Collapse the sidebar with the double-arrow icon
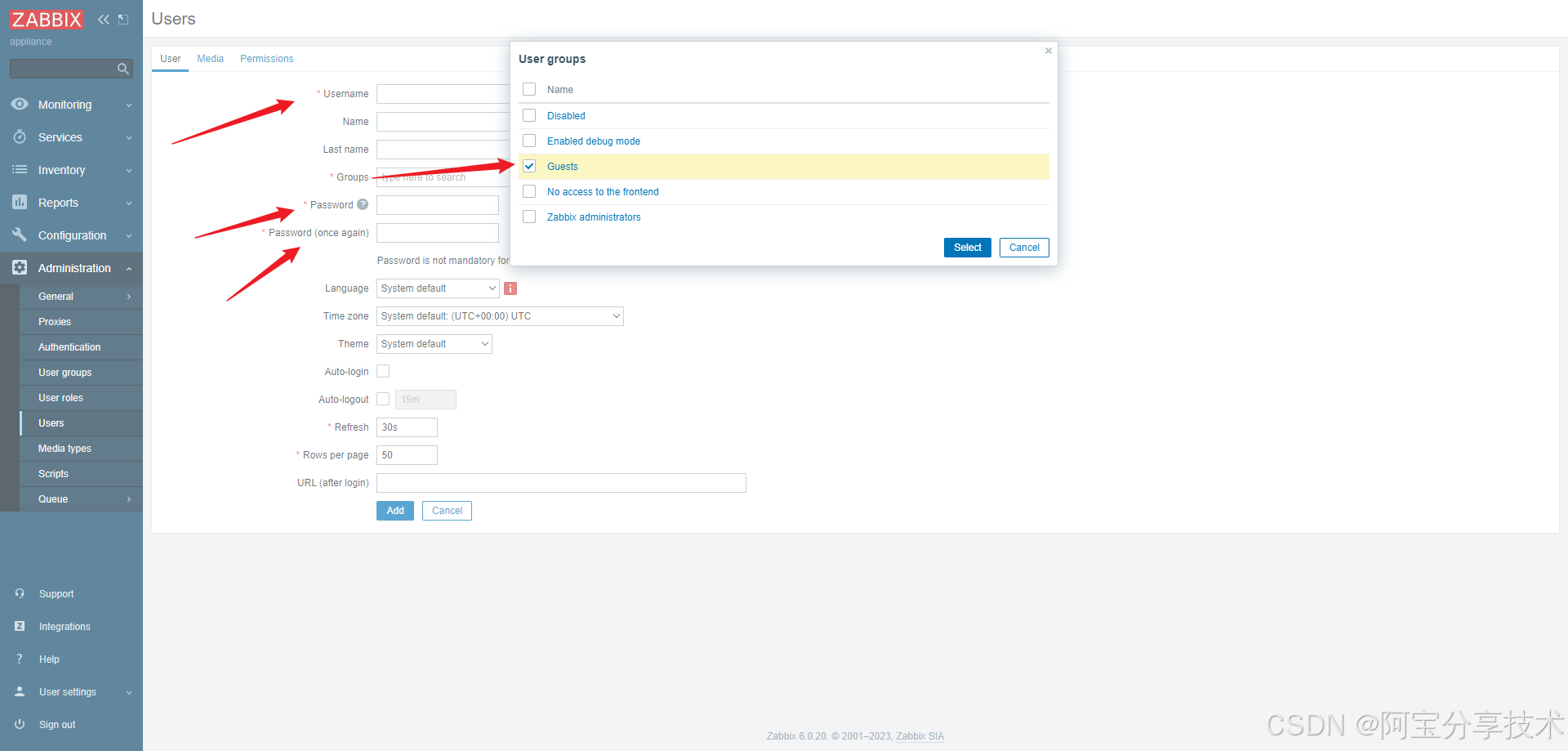Image resolution: width=1568 pixels, height=751 pixels. pos(104,20)
